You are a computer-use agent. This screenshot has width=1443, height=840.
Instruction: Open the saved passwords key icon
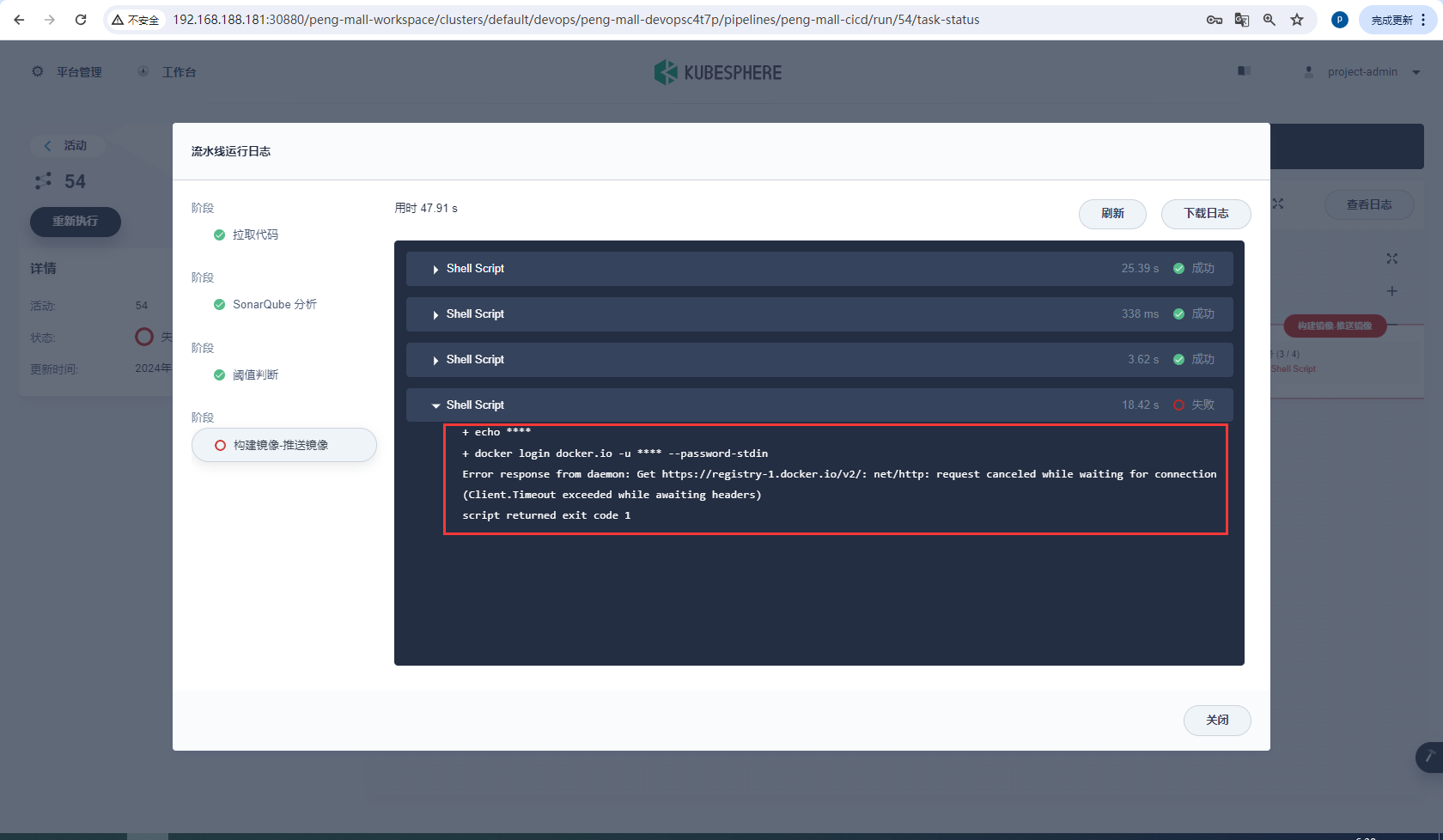click(1215, 20)
